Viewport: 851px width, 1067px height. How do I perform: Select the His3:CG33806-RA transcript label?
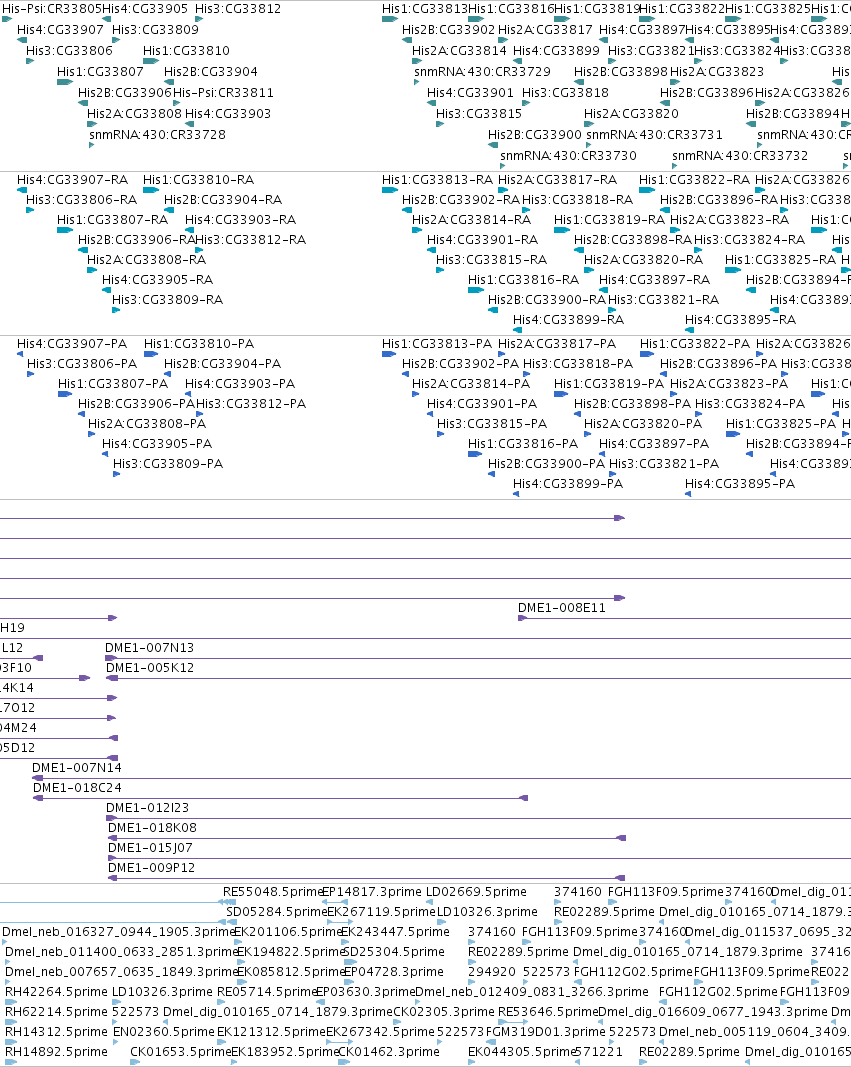(x=82, y=199)
